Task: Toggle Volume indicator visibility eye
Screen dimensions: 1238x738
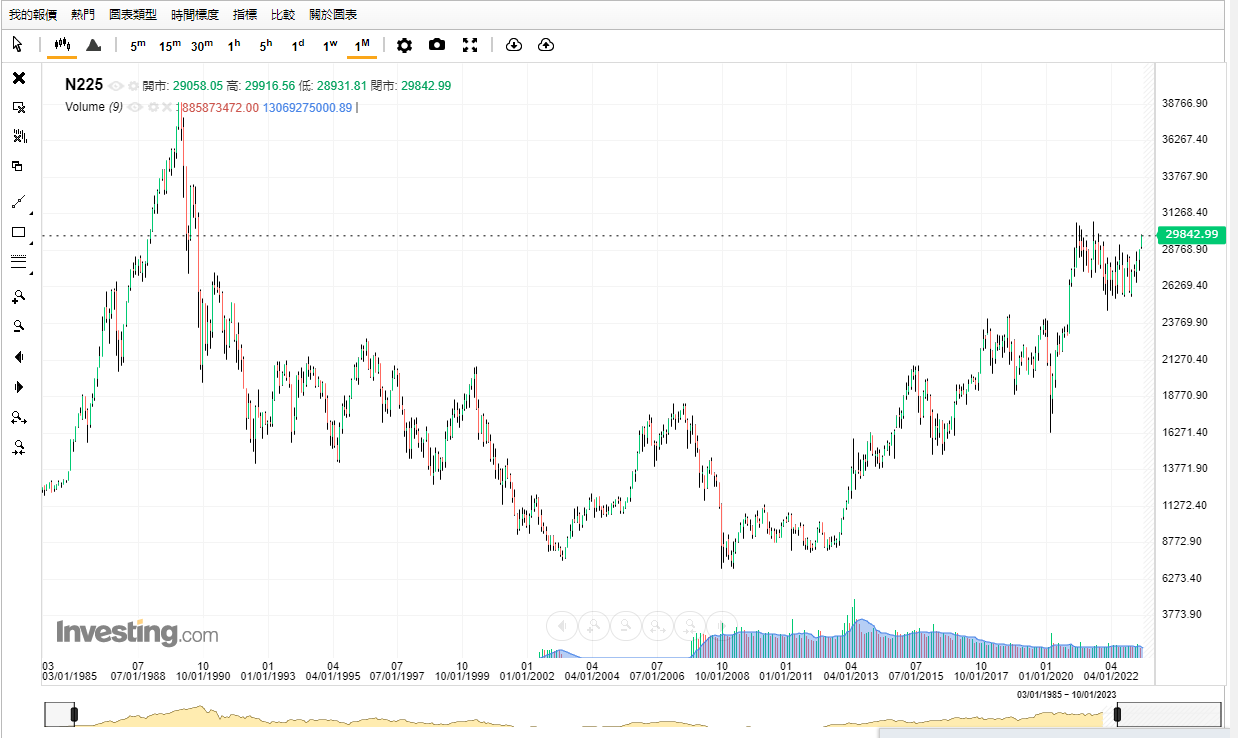Action: [x=134, y=107]
